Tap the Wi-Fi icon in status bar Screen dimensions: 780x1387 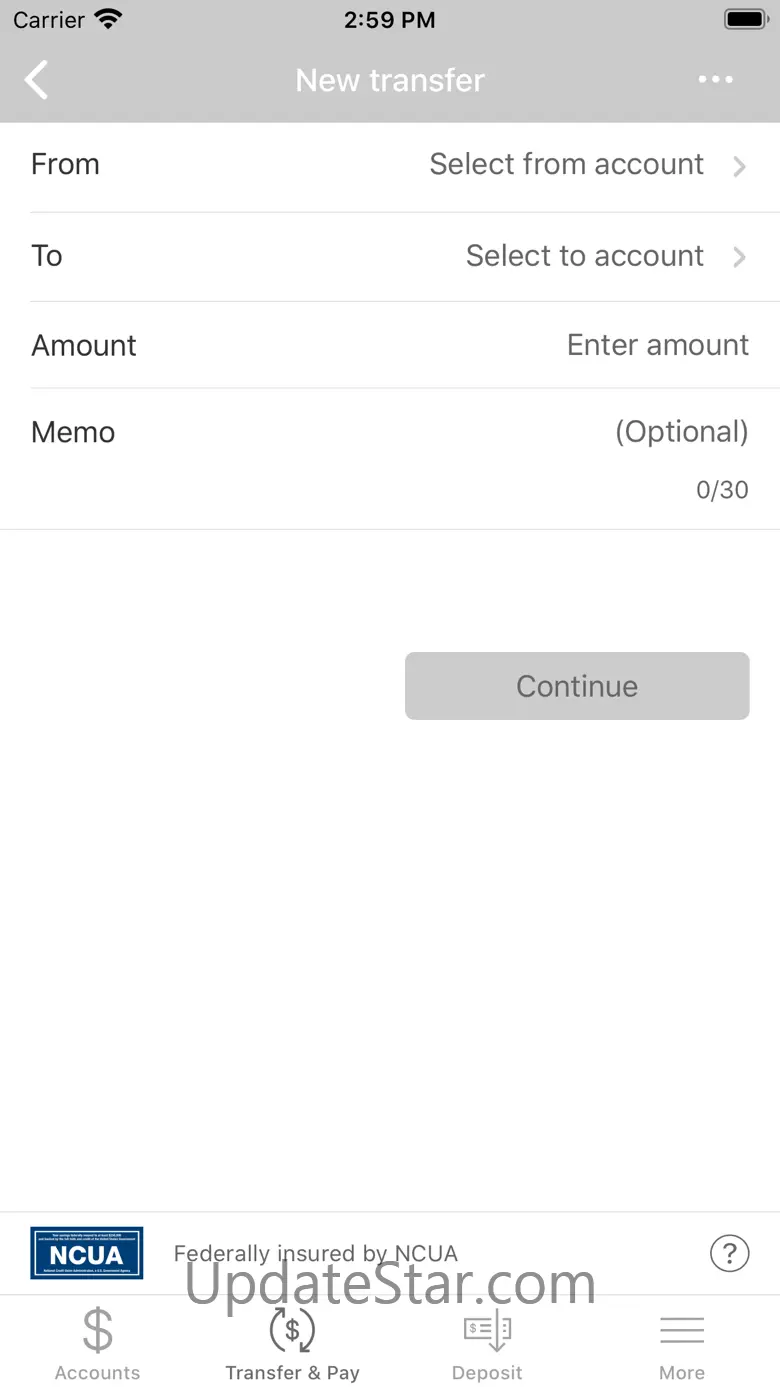pos(107,19)
